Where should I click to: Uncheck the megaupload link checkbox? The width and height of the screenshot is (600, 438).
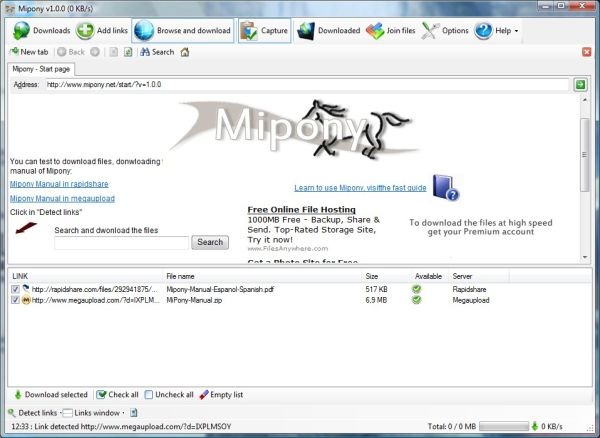(15, 300)
